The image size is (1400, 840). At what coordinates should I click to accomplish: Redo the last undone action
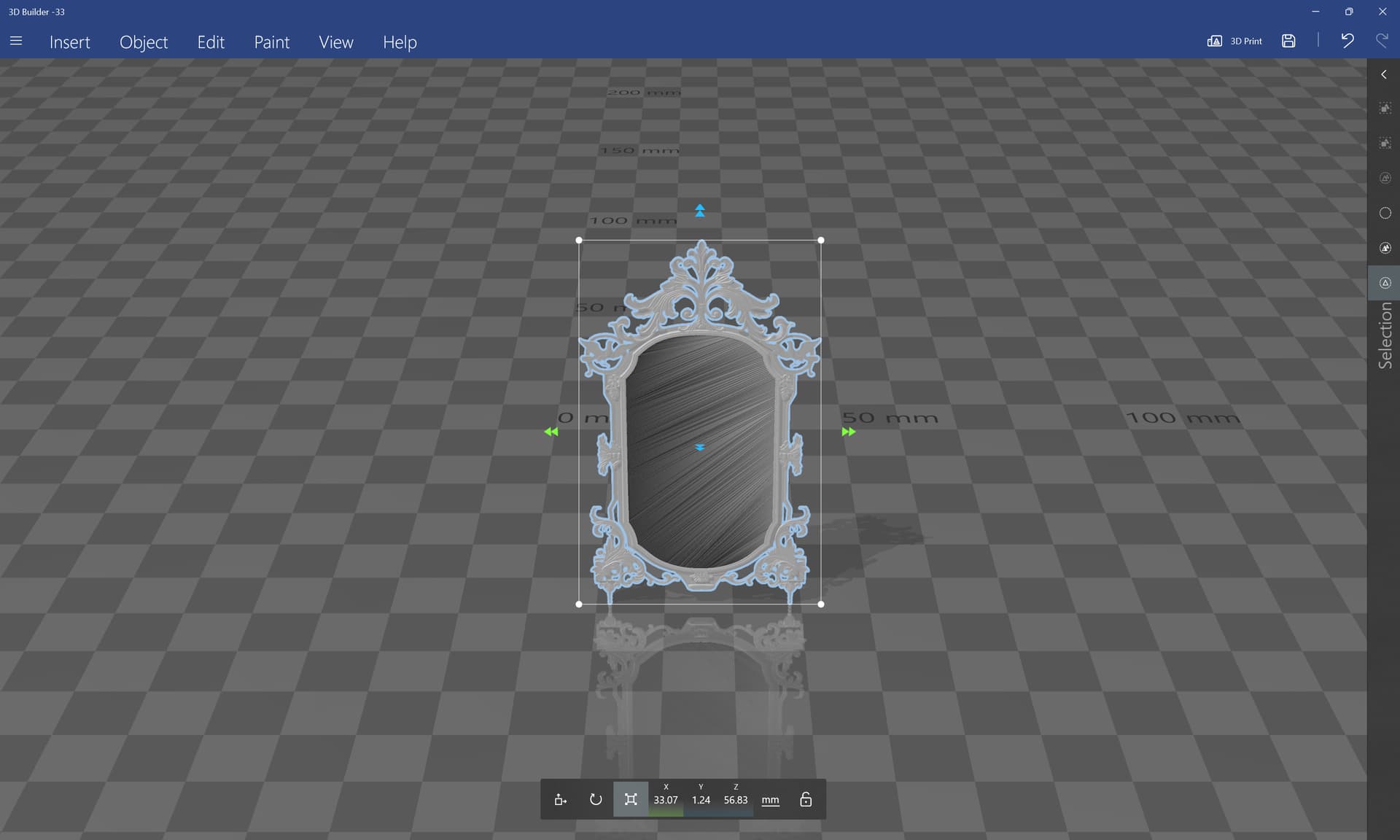tap(1382, 41)
